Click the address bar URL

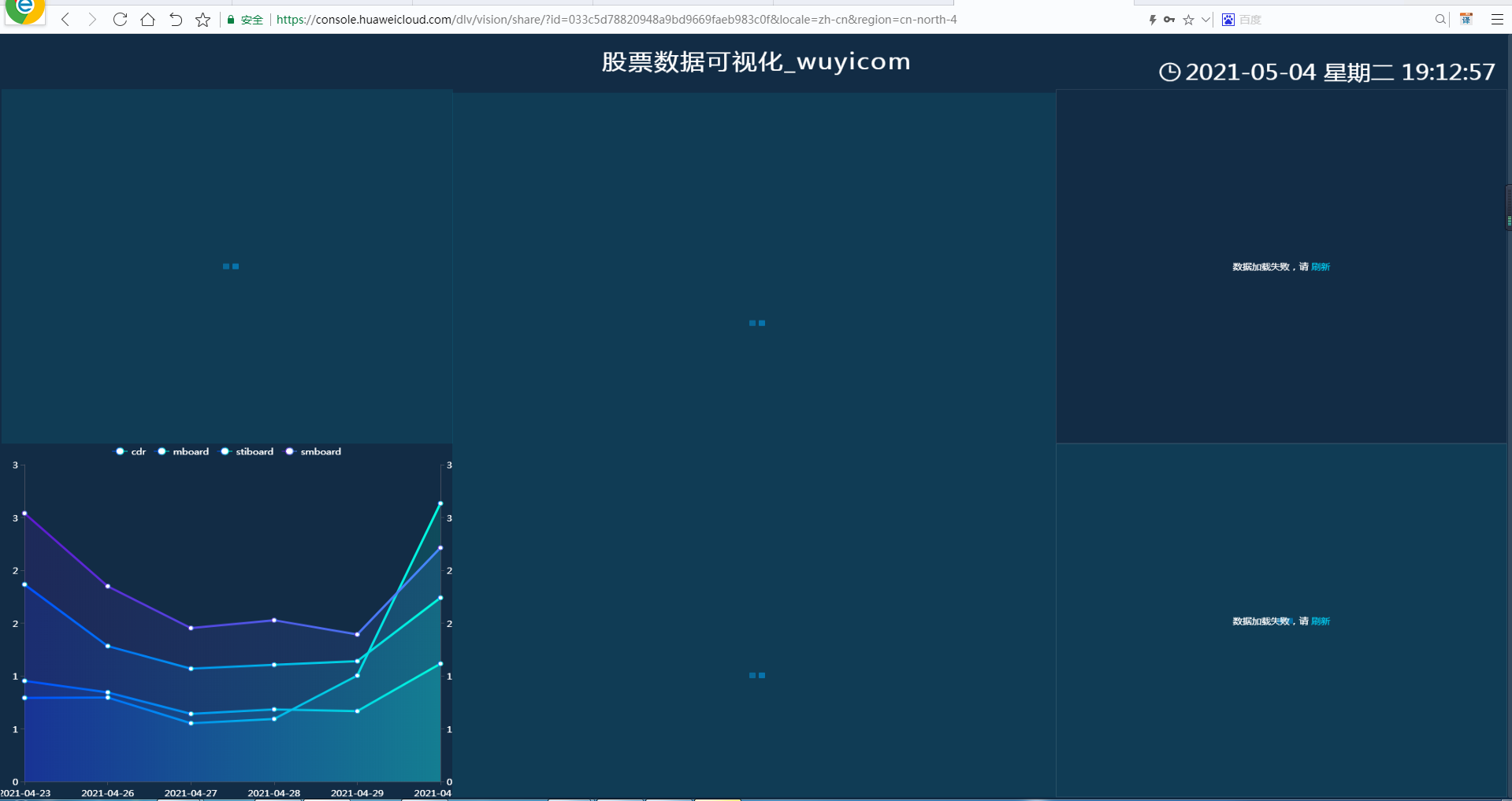(x=616, y=20)
